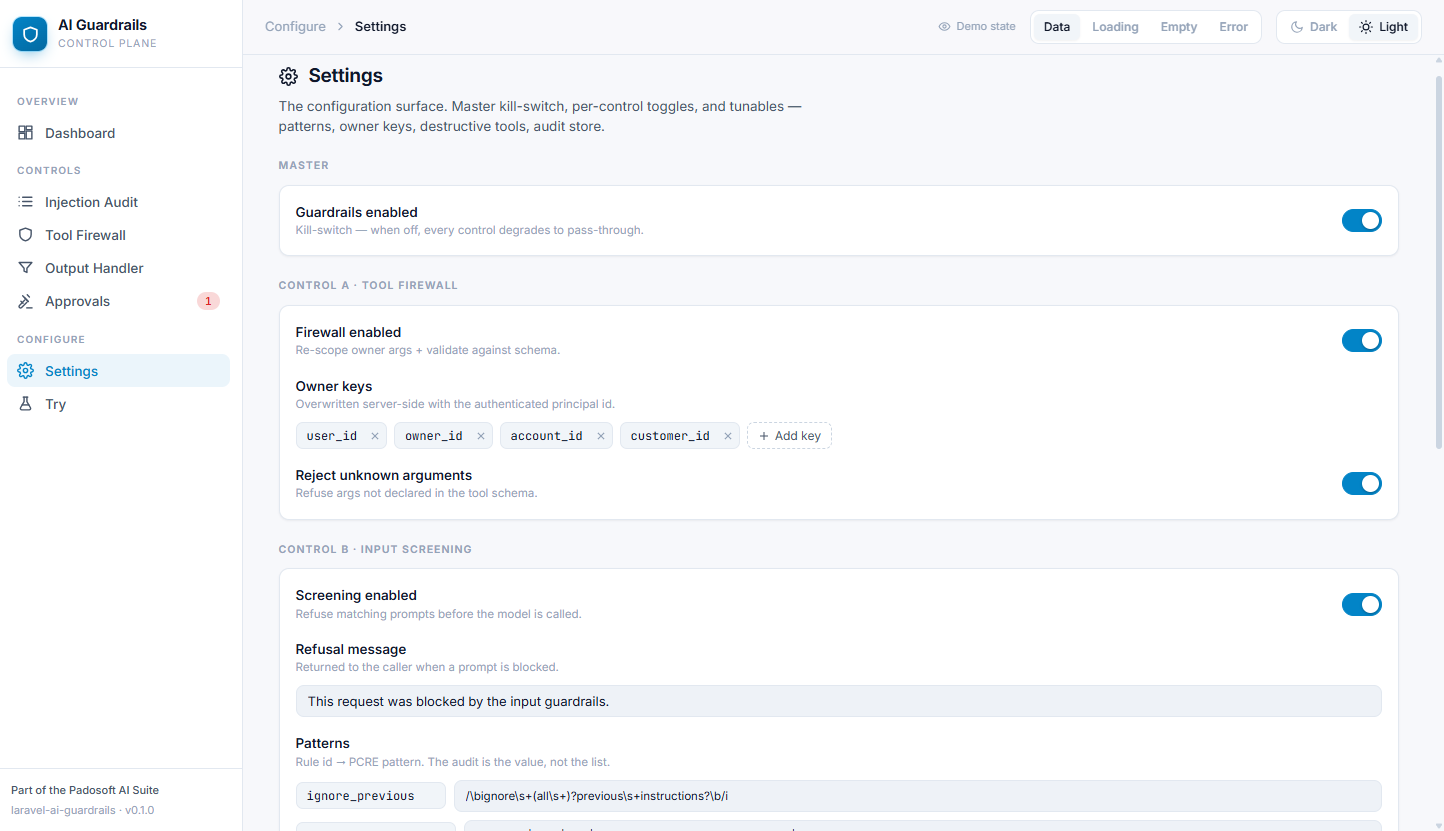Click the Approvals gavel icon
Image resolution: width=1444 pixels, height=831 pixels.
26,301
